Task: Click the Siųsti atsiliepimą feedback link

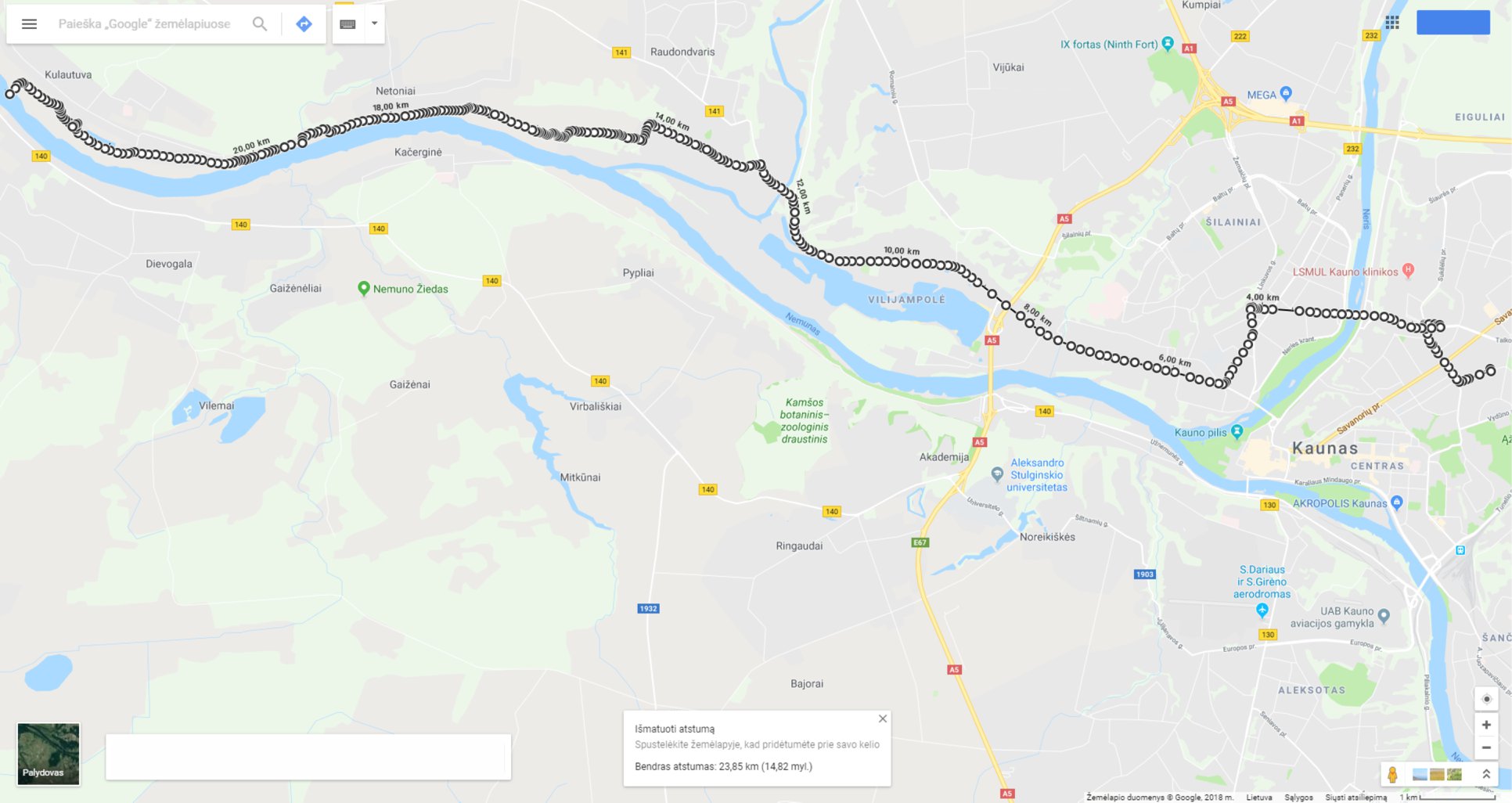Action: click(x=1355, y=797)
